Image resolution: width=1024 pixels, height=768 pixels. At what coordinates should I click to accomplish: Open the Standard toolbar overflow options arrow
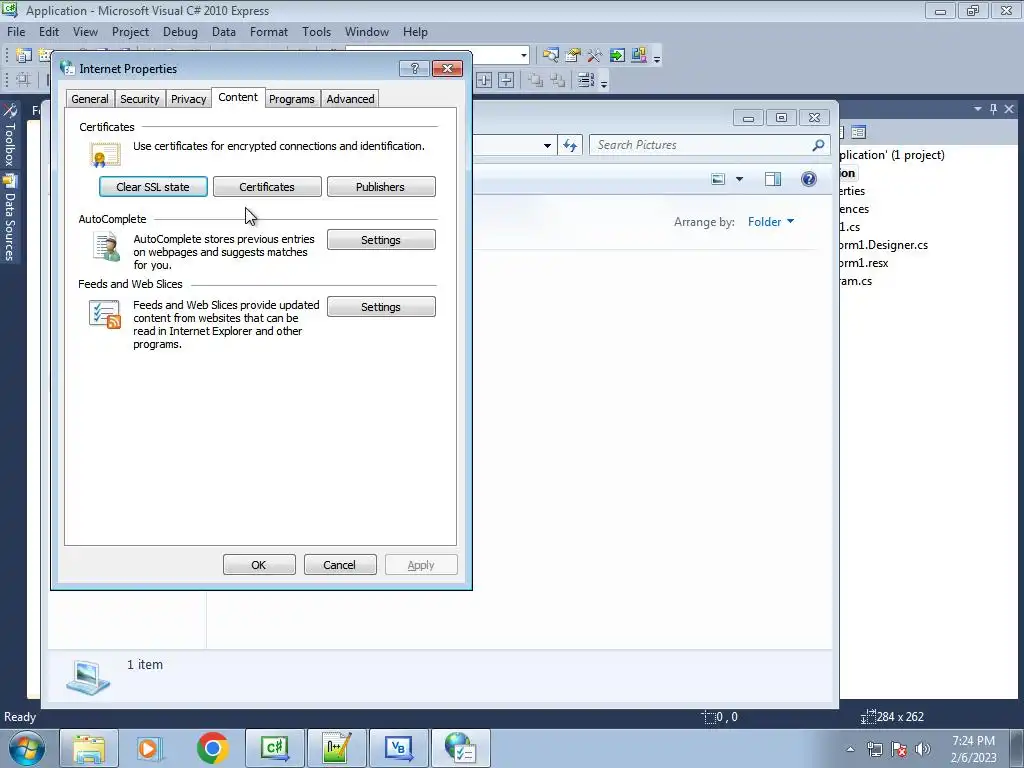(x=657, y=58)
